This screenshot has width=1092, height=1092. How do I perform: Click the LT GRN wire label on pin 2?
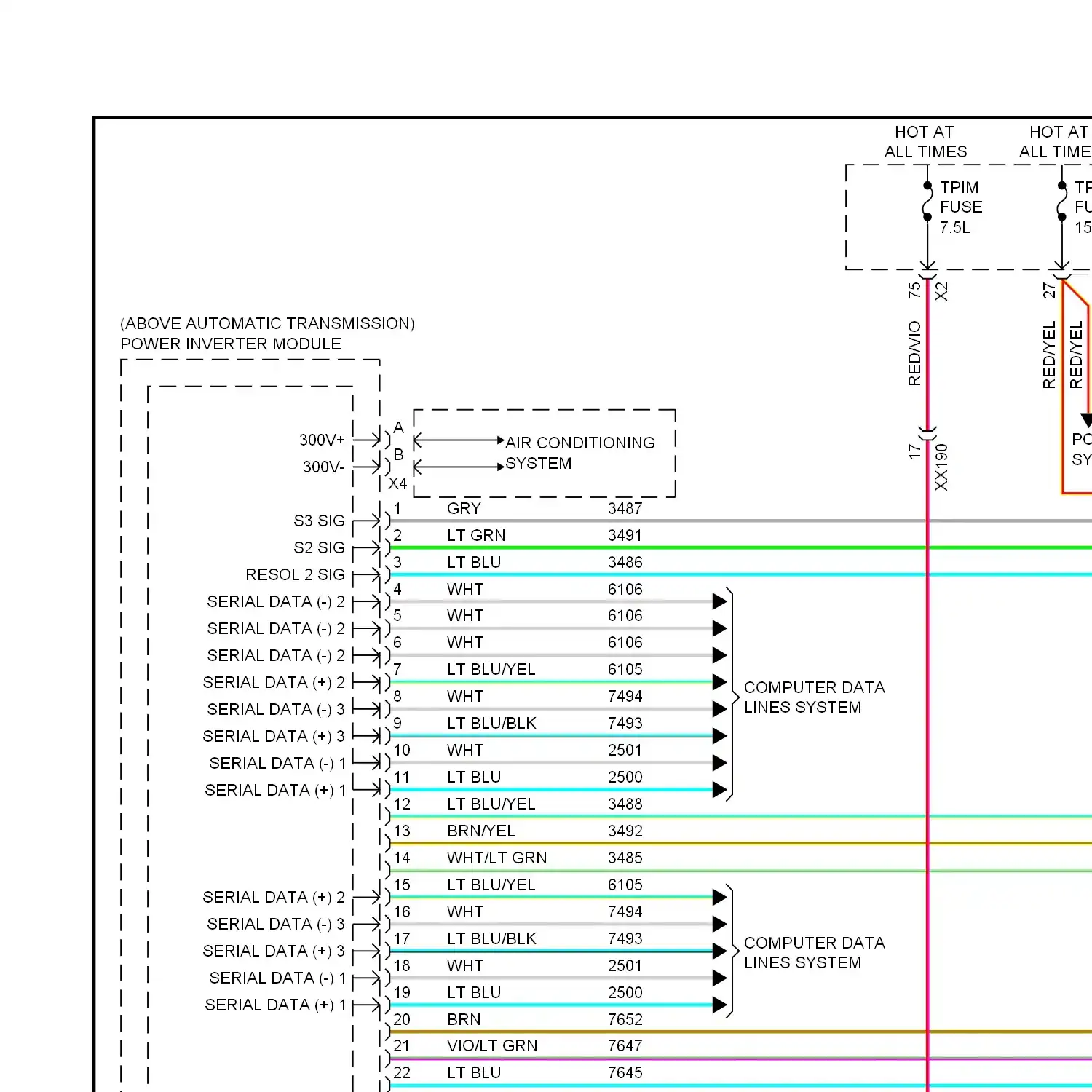[x=476, y=535]
